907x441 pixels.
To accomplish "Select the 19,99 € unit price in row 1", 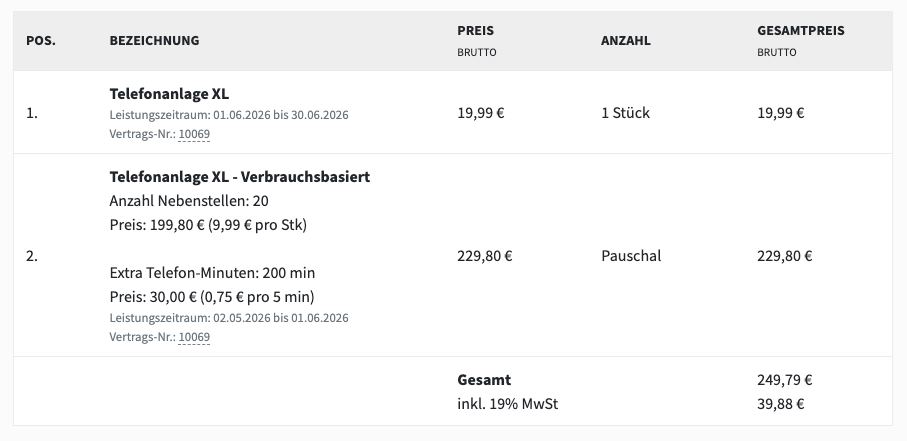I will click(x=481, y=113).
